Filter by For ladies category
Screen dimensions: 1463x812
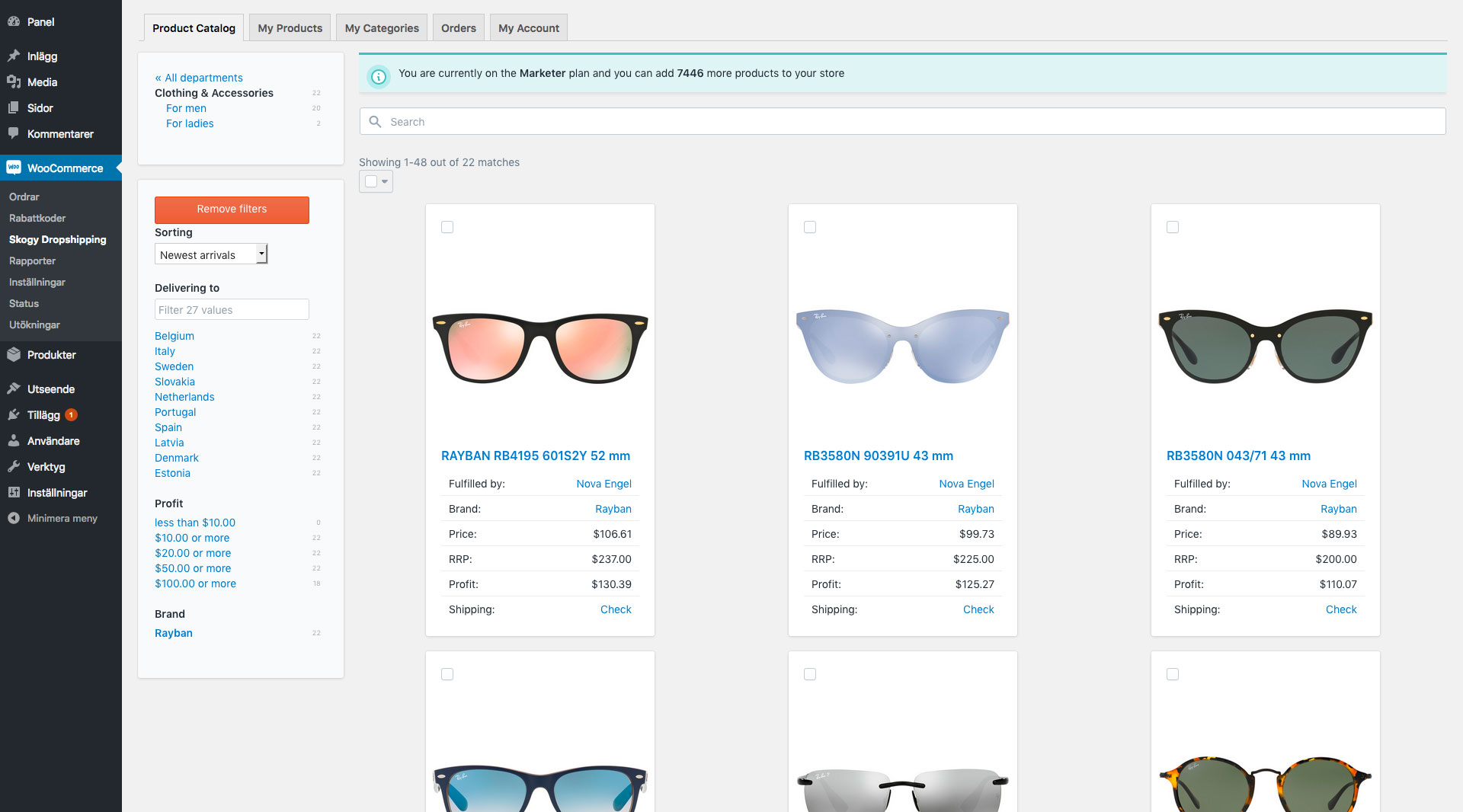click(190, 123)
